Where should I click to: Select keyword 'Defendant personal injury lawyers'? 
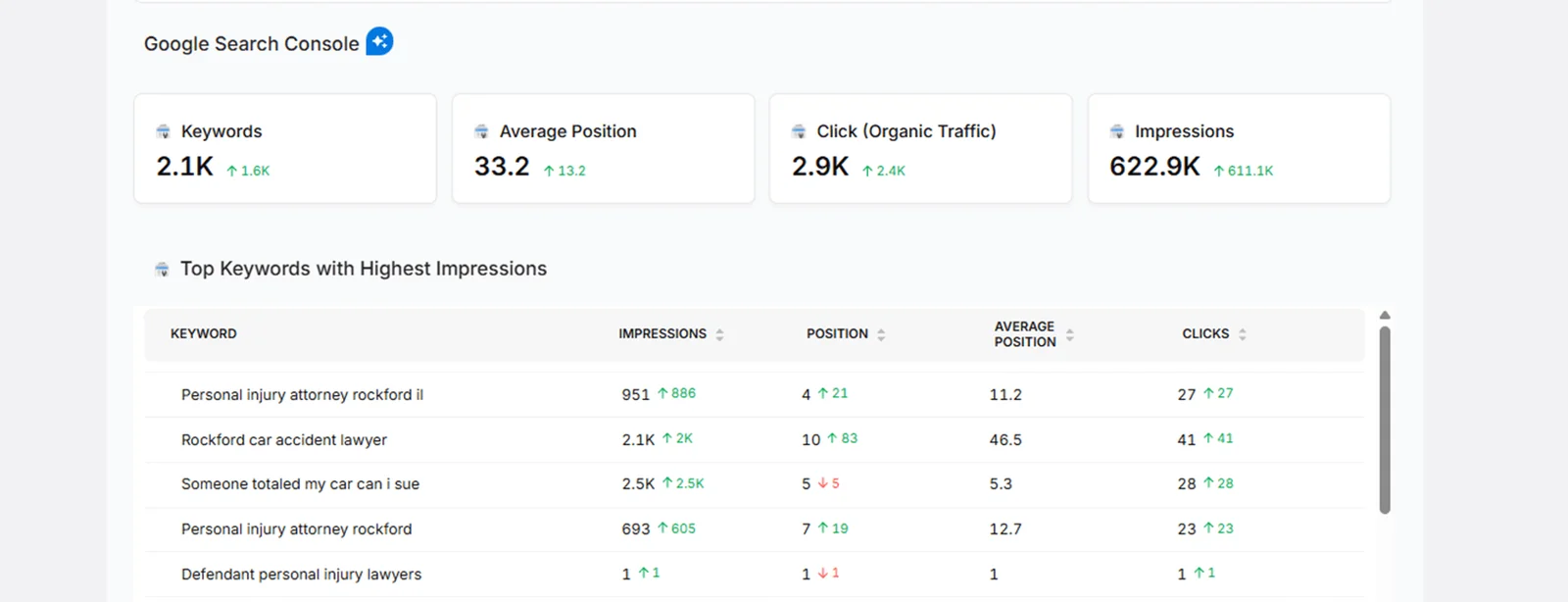click(301, 575)
